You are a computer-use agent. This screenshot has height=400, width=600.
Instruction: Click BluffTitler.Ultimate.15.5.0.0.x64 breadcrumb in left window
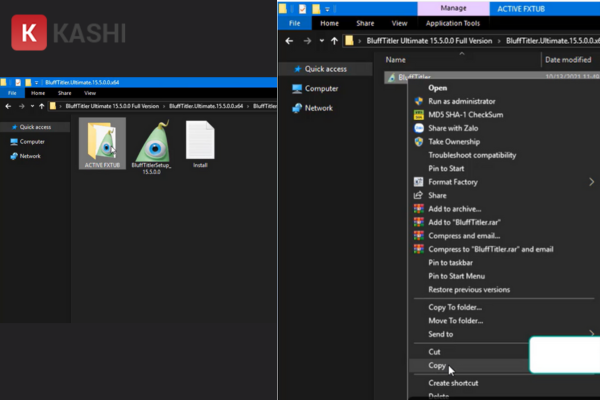pyautogui.click(x=206, y=106)
